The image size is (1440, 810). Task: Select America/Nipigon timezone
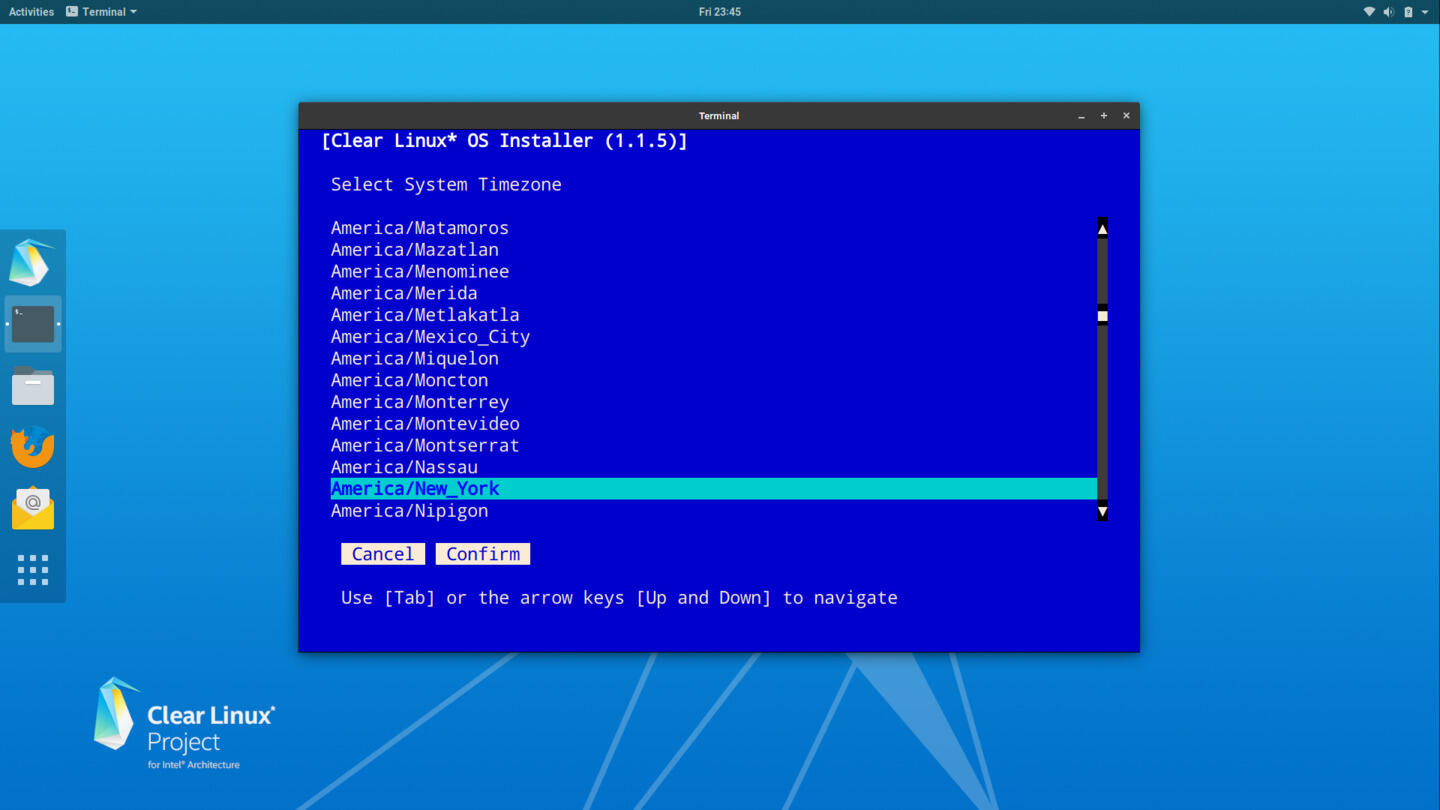714,511
